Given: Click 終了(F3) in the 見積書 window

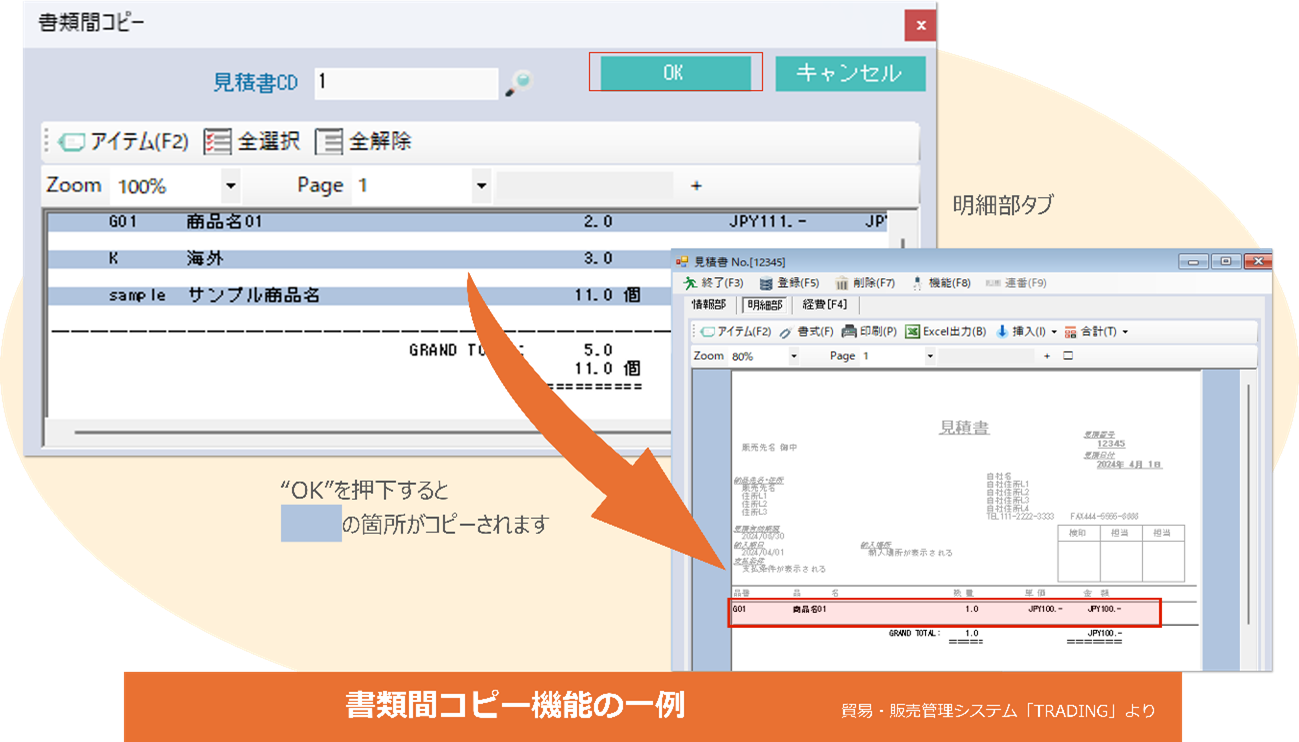Looking at the screenshot, I should point(714,283).
